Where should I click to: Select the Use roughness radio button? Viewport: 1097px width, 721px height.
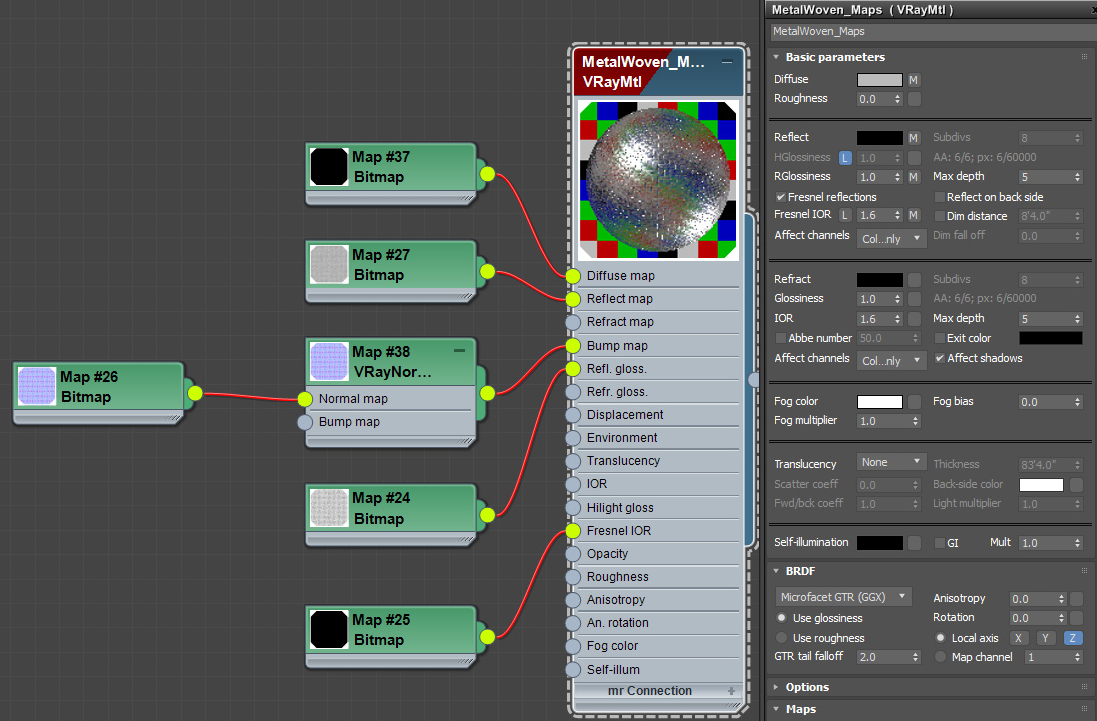pyautogui.click(x=781, y=638)
